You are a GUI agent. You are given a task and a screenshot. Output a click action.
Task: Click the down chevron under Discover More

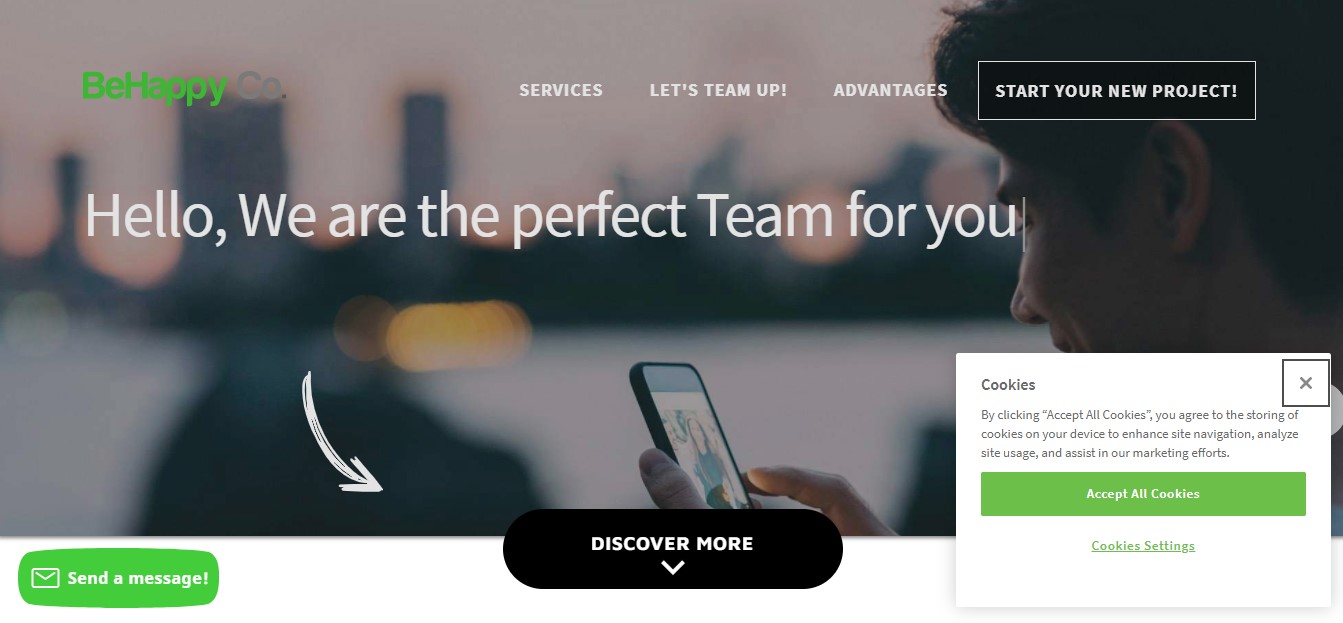(x=673, y=567)
